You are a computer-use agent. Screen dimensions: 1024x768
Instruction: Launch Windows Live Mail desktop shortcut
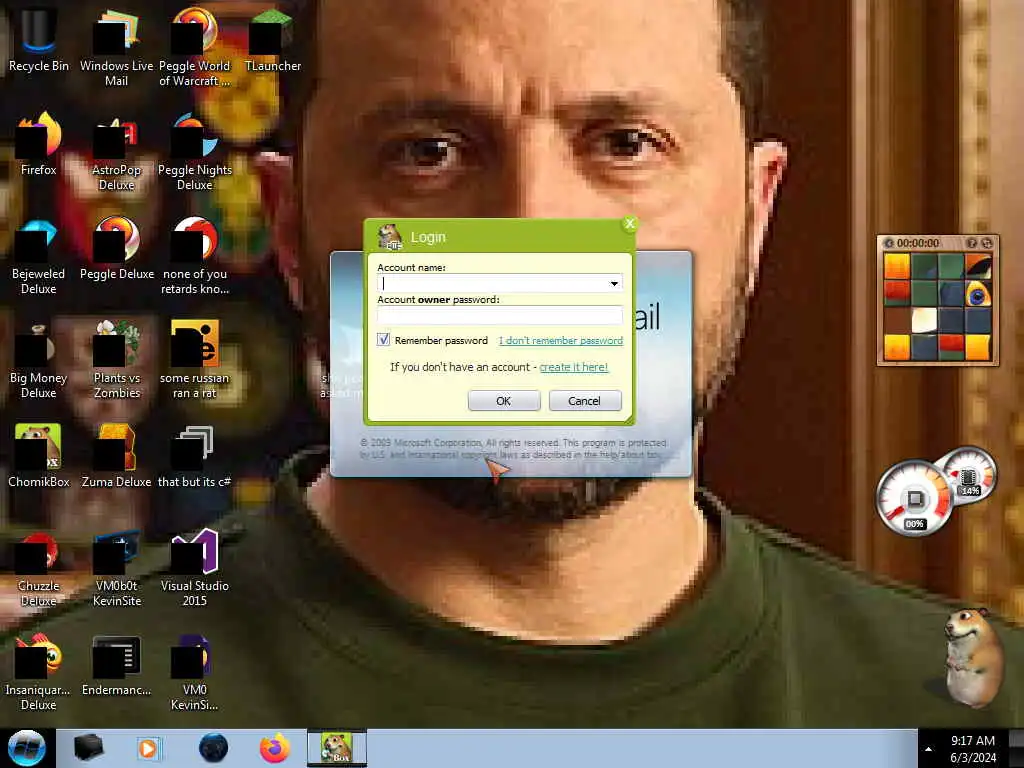(116, 47)
